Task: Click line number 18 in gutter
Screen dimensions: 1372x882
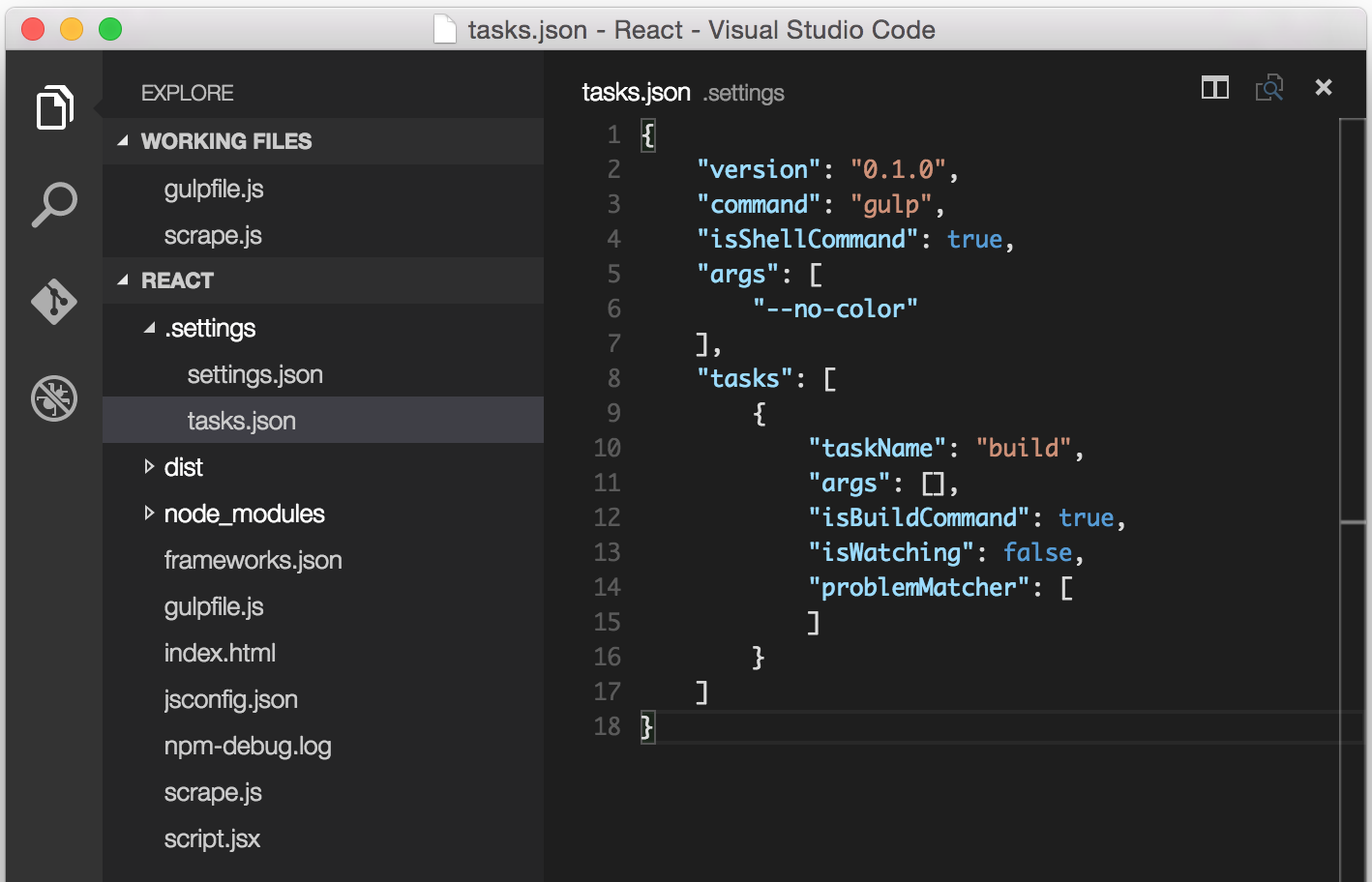Action: pyautogui.click(x=607, y=726)
